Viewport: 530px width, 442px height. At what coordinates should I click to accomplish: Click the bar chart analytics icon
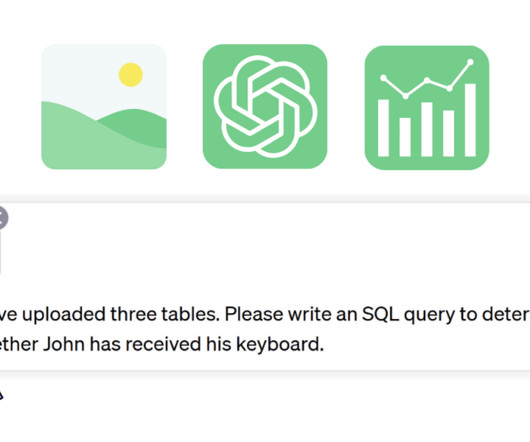427,107
